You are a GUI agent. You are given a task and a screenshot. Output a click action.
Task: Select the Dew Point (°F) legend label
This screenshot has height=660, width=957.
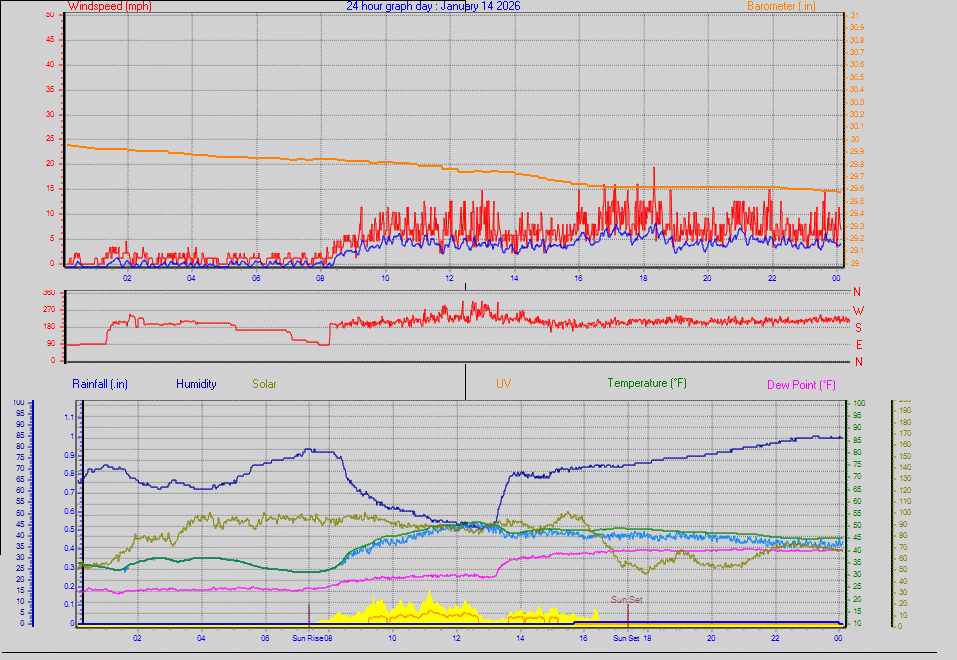click(801, 384)
